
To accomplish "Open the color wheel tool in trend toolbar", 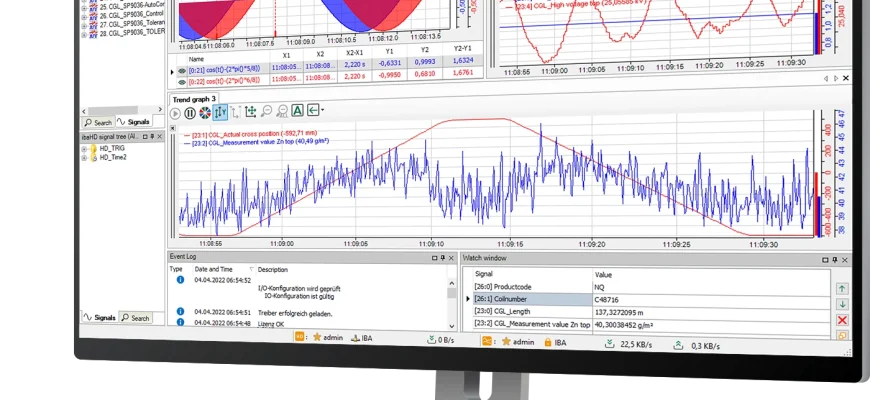I will coord(205,113).
